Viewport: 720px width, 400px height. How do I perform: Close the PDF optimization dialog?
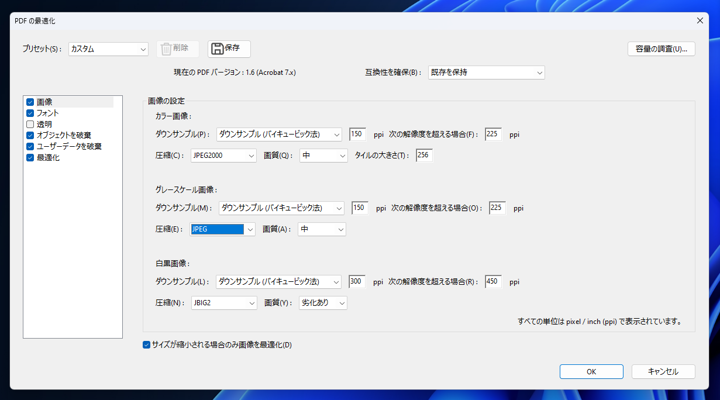(700, 21)
